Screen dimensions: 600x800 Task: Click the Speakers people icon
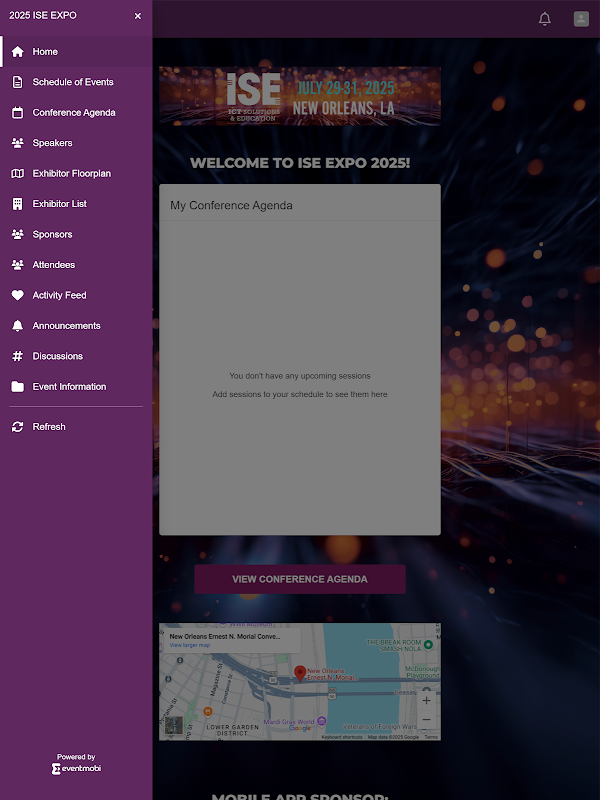pos(17,143)
